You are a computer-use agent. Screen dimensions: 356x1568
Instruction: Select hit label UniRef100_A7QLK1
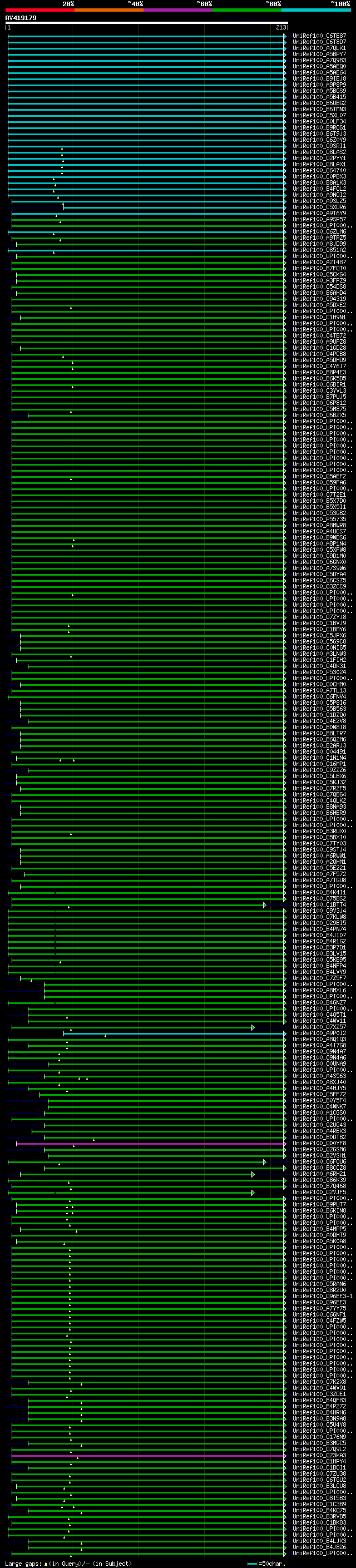[319, 48]
